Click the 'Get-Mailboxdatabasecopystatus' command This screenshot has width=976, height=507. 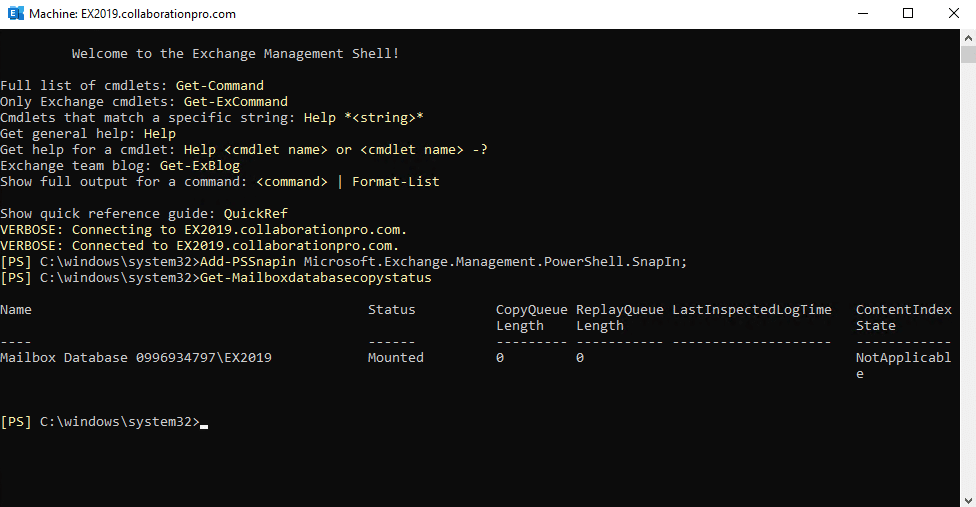pyautogui.click(x=316, y=277)
